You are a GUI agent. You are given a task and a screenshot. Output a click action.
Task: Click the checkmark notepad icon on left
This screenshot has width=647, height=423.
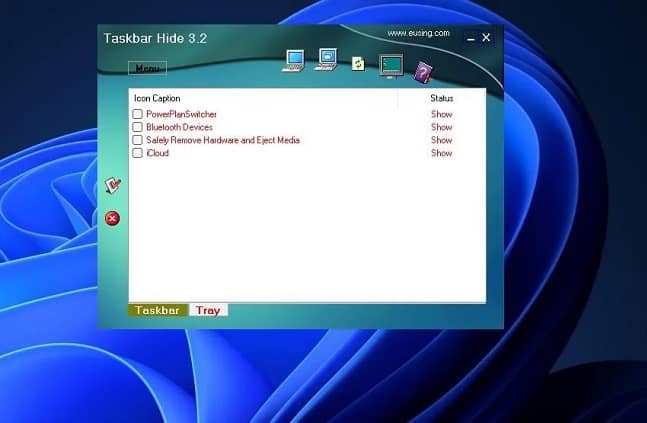tap(112, 185)
